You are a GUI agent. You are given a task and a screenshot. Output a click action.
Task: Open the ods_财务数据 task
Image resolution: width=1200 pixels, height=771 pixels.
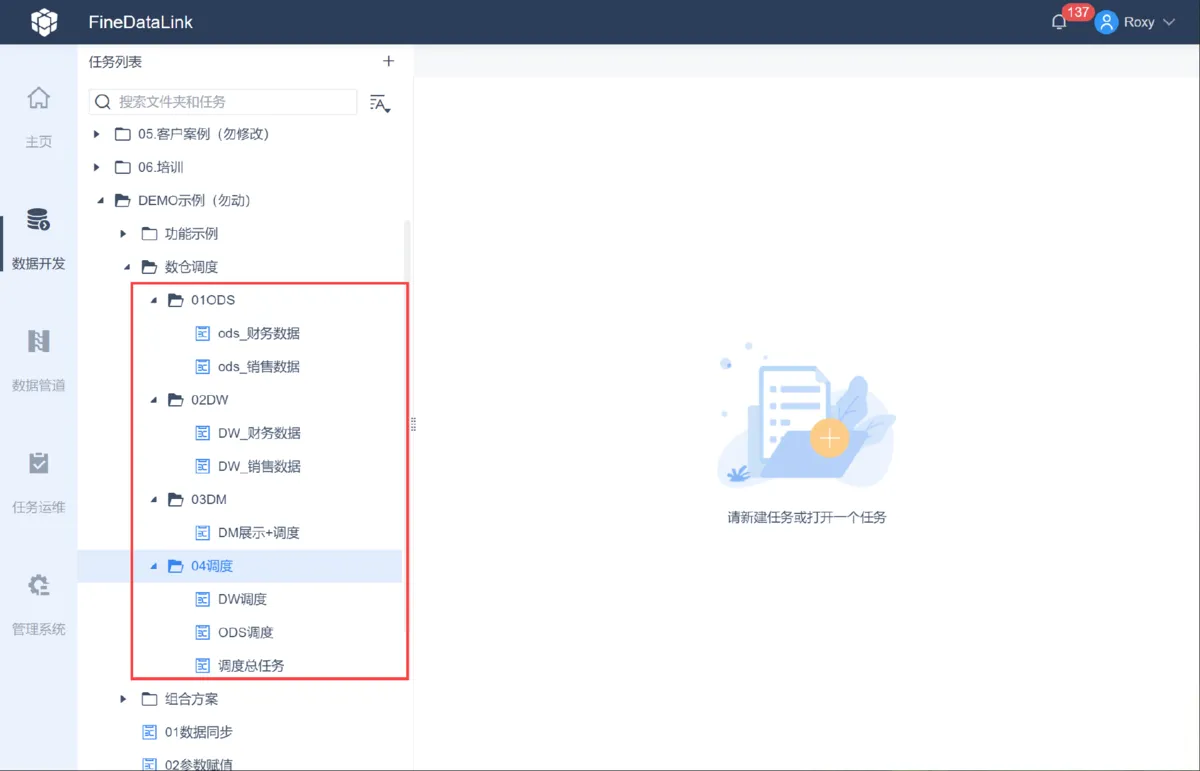tap(259, 334)
